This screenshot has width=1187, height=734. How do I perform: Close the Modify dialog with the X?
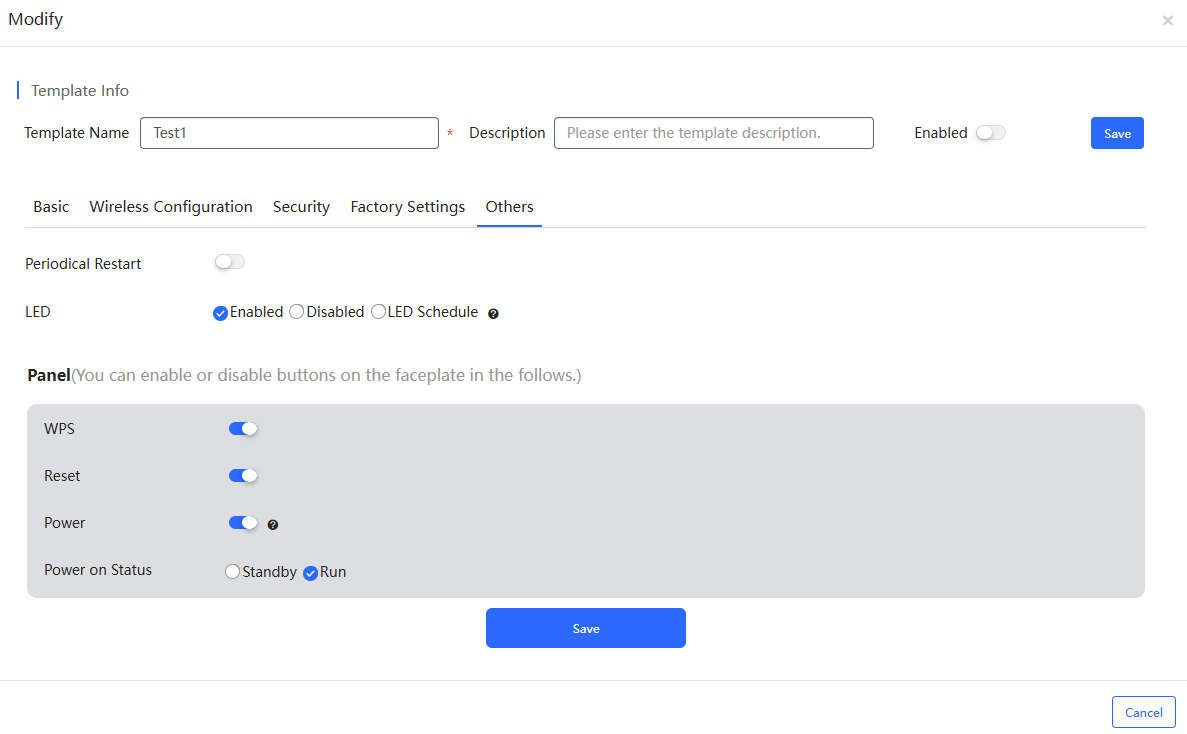click(x=1167, y=20)
